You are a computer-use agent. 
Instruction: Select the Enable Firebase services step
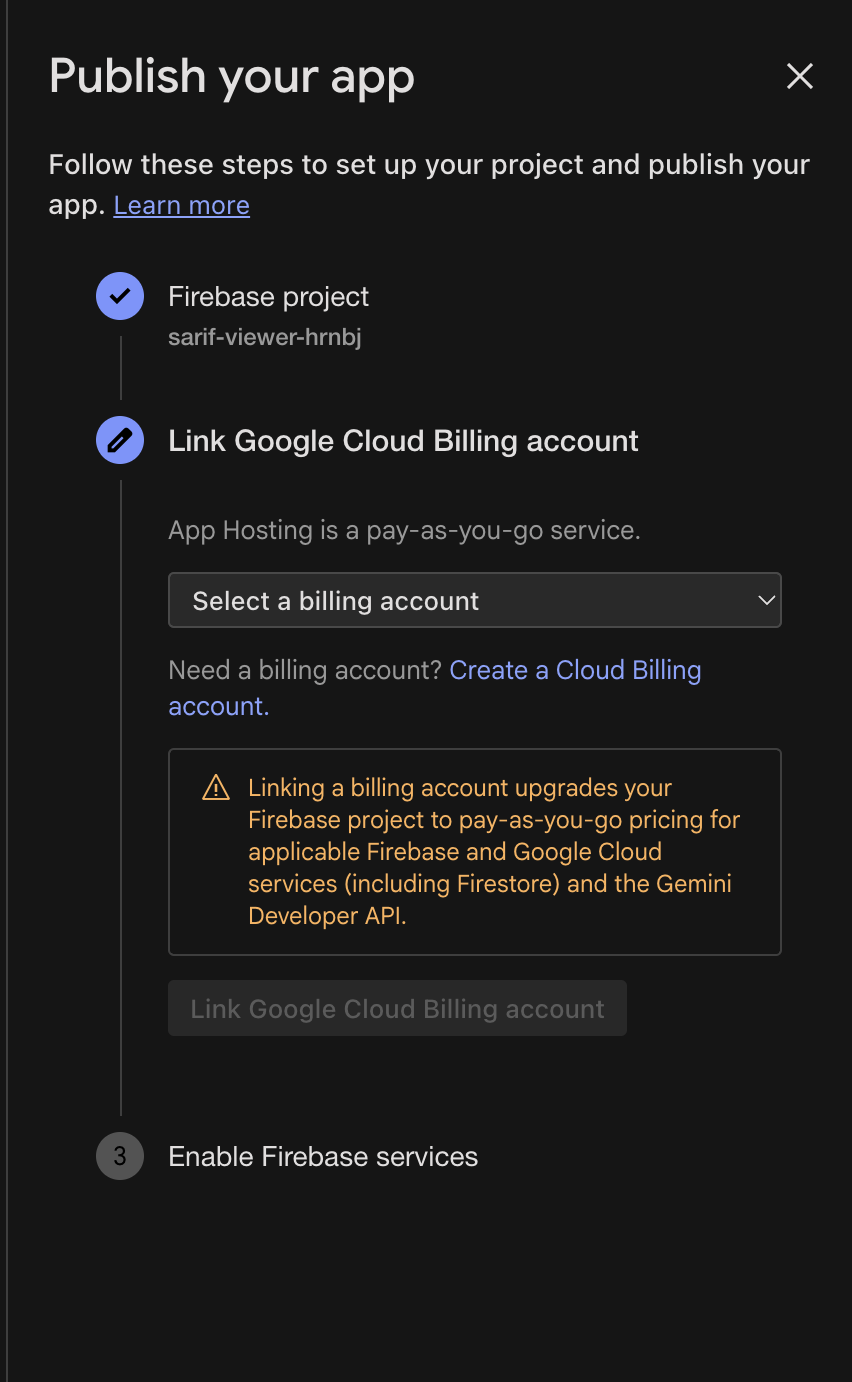point(323,1156)
